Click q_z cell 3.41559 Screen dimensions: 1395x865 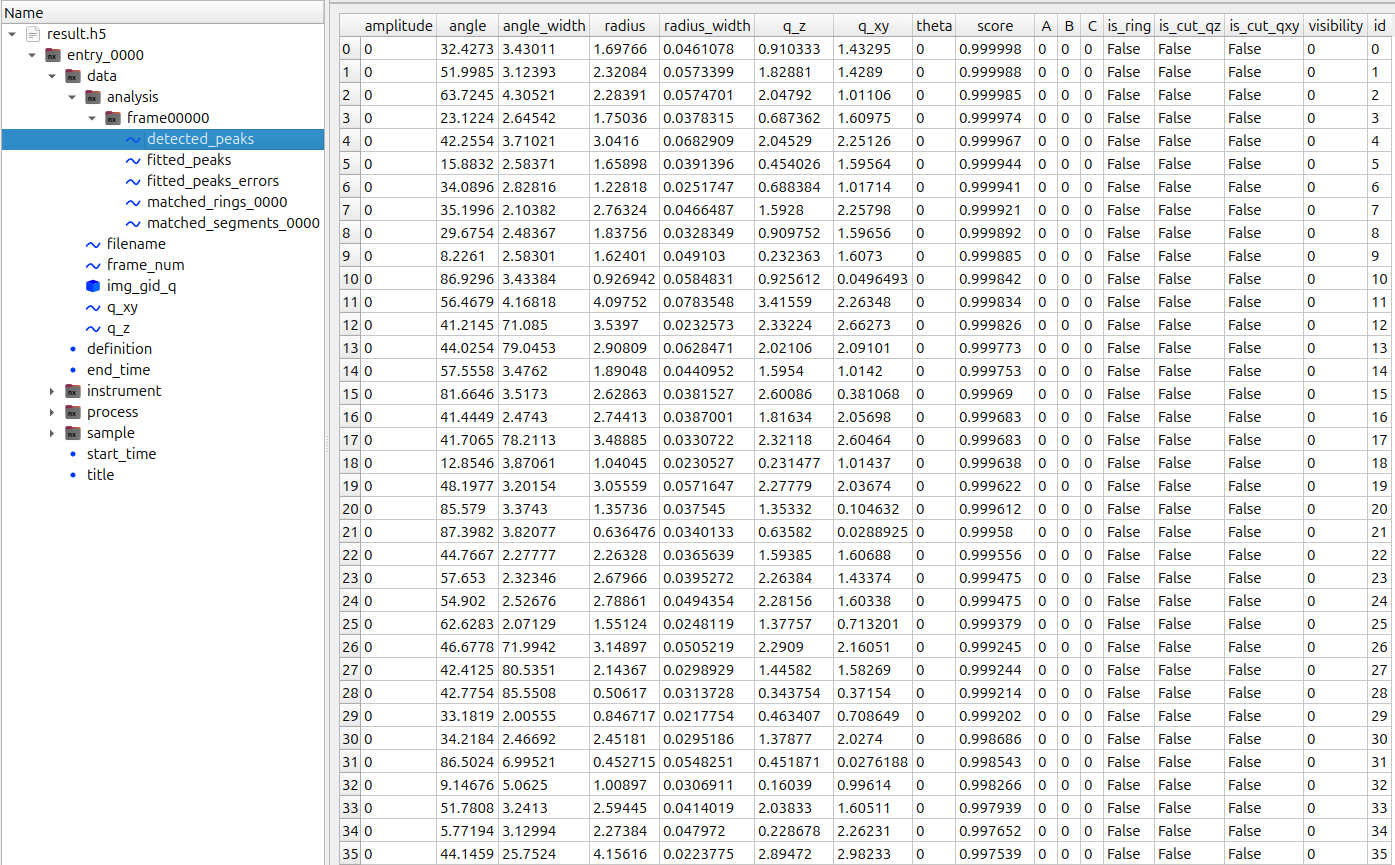(794, 302)
